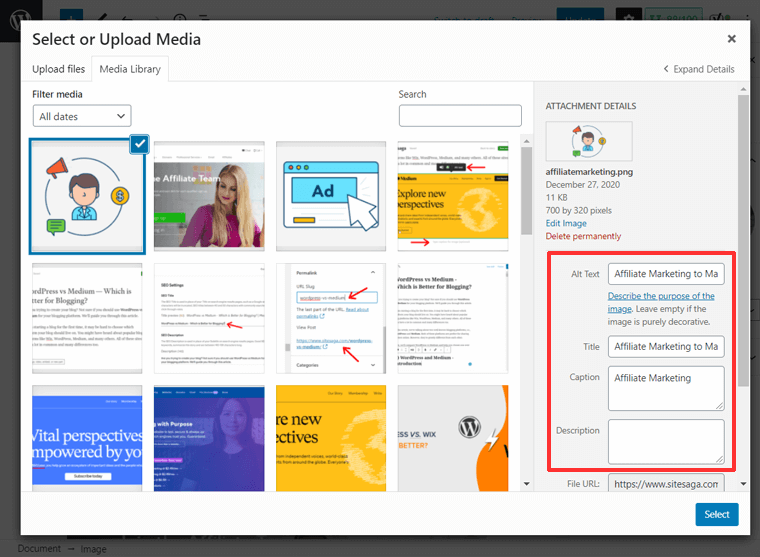Click the Edit Image link
The width and height of the screenshot is (760, 557).
tap(566, 223)
